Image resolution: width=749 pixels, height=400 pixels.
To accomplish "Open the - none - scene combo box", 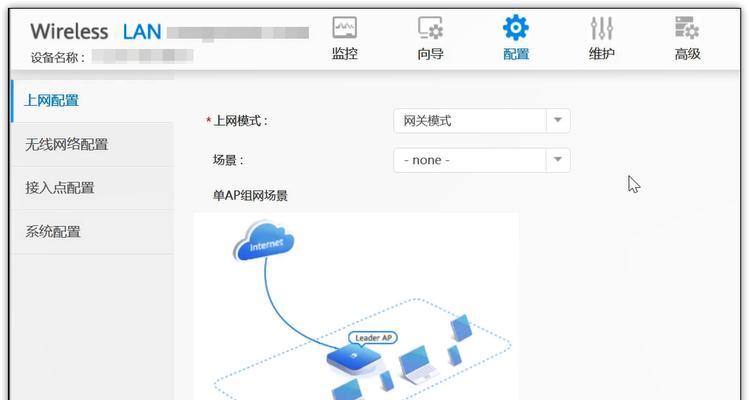I will 482,160.
